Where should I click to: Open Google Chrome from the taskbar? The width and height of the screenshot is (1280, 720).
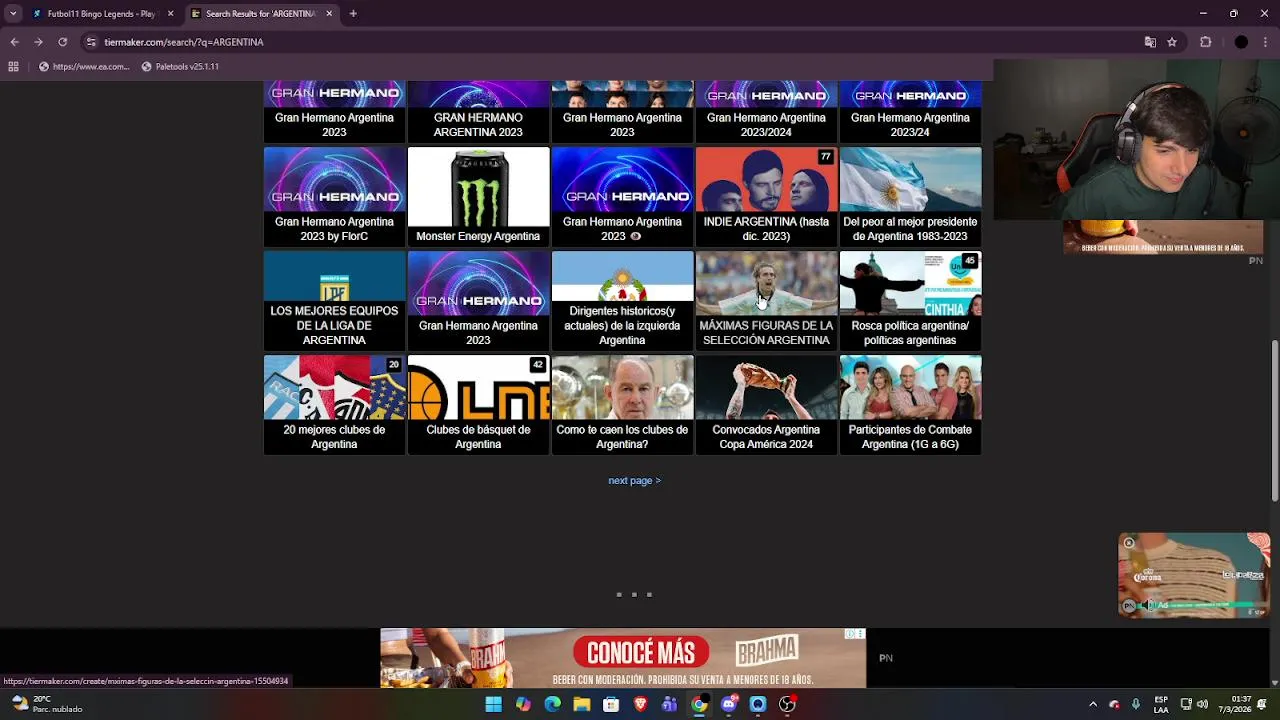(699, 704)
